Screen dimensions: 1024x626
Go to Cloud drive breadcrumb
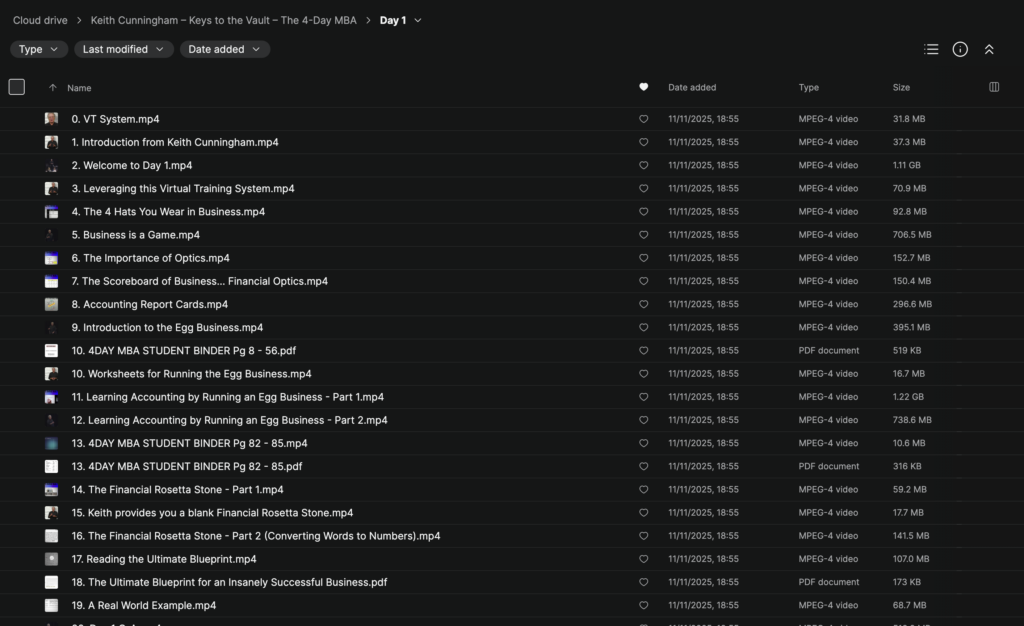41,20
